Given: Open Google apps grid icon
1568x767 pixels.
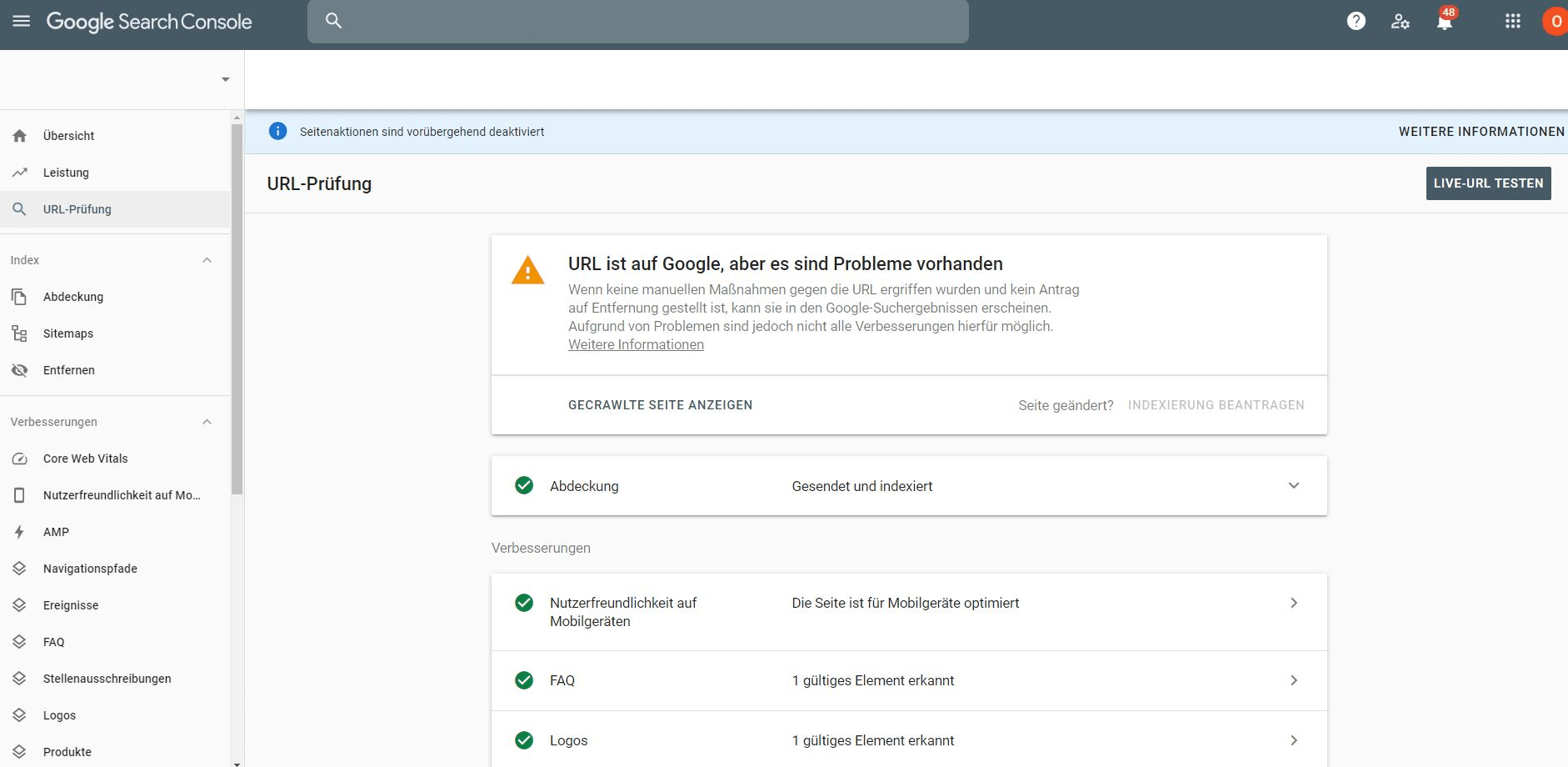Looking at the screenshot, I should tap(1513, 21).
